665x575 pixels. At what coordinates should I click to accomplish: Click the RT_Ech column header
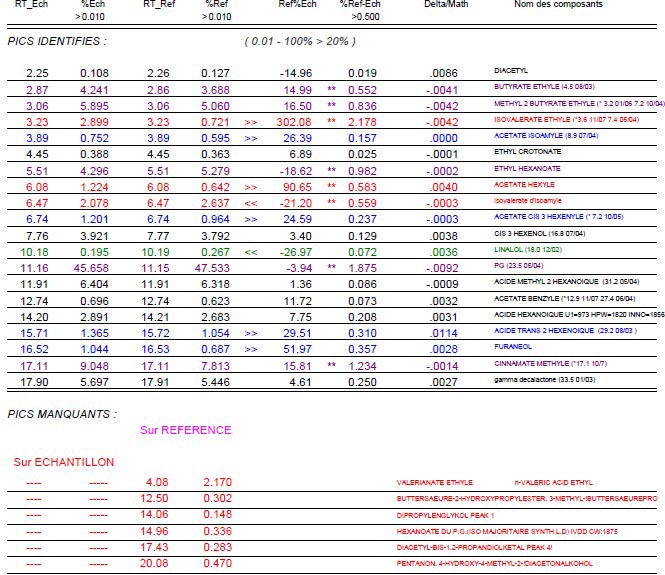click(31, 4)
